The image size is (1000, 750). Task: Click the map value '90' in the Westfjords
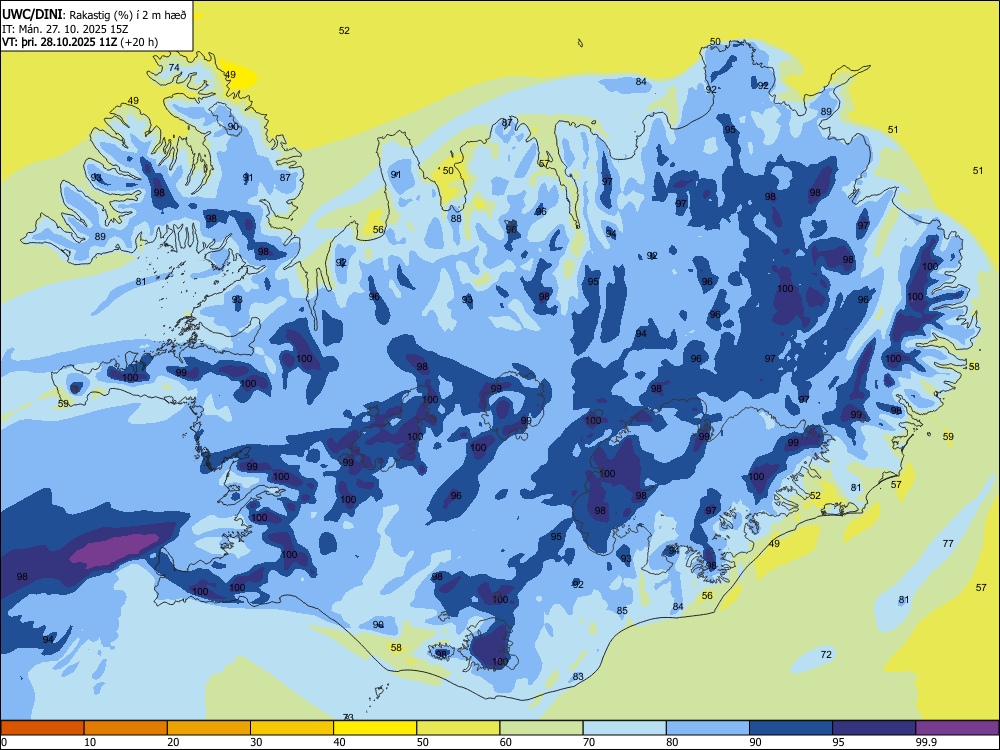click(233, 126)
